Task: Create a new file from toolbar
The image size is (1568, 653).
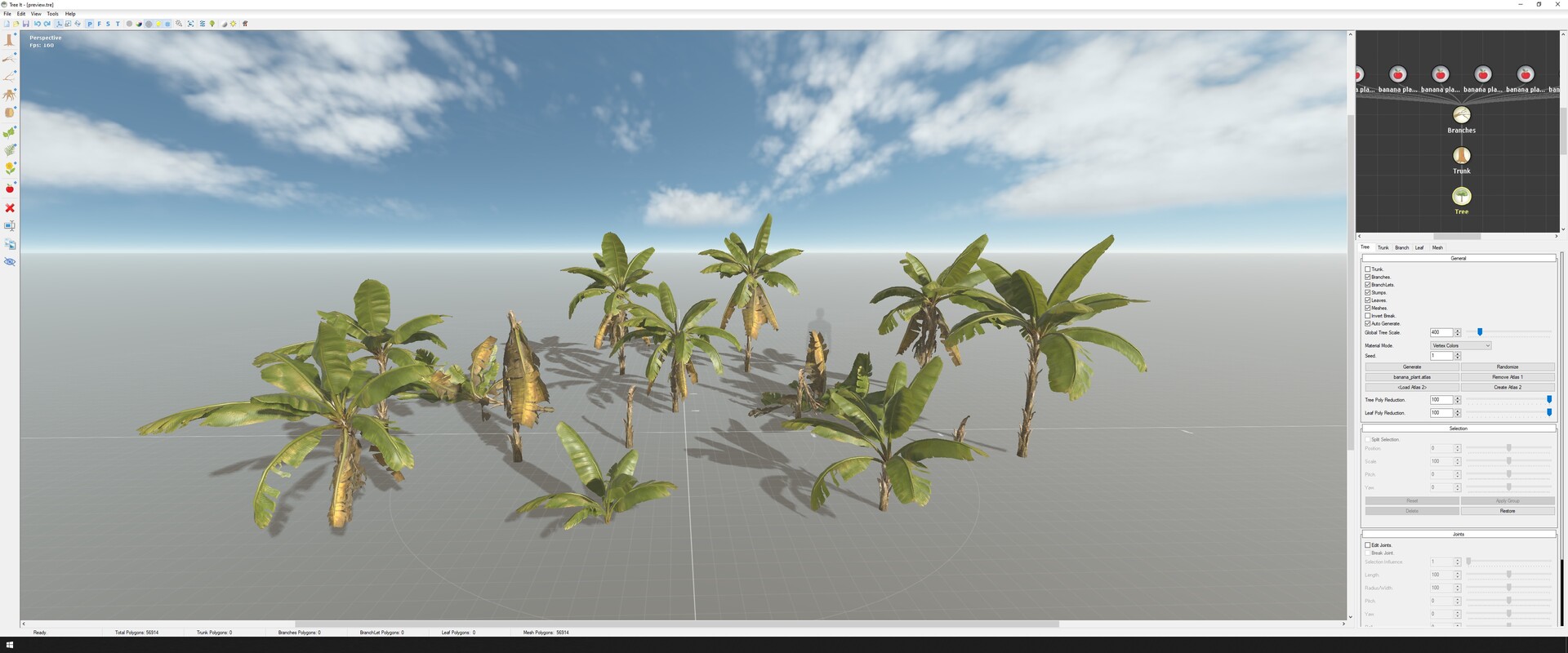Action: pyautogui.click(x=7, y=24)
